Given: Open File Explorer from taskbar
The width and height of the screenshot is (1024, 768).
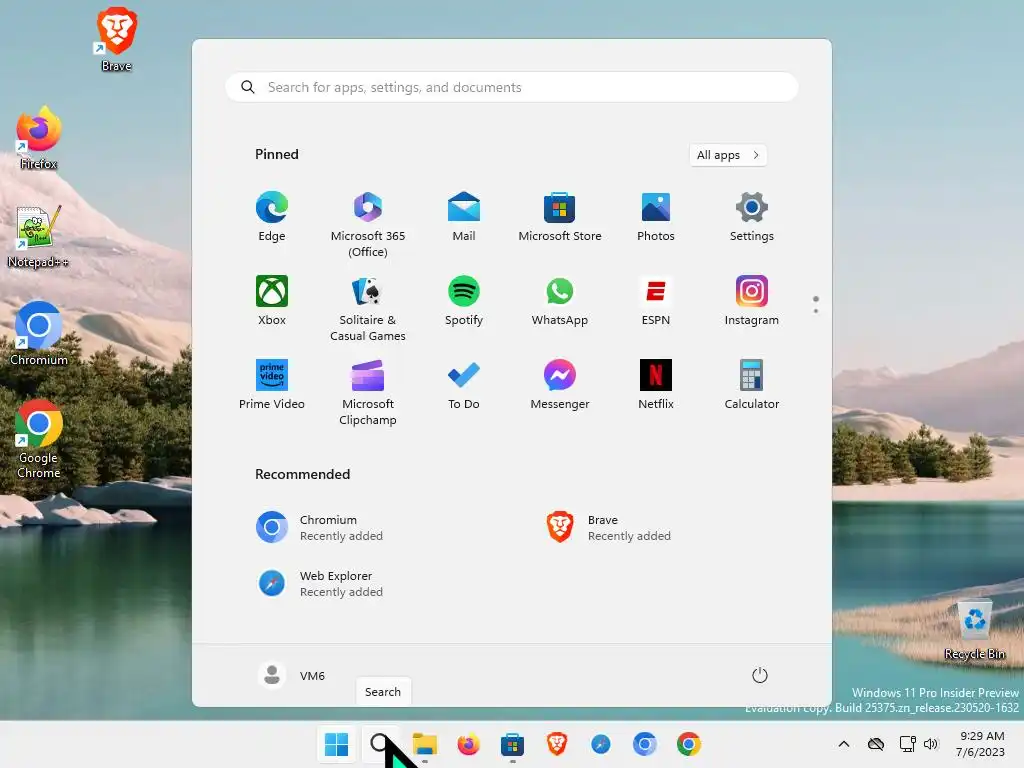Looking at the screenshot, I should click(x=424, y=744).
